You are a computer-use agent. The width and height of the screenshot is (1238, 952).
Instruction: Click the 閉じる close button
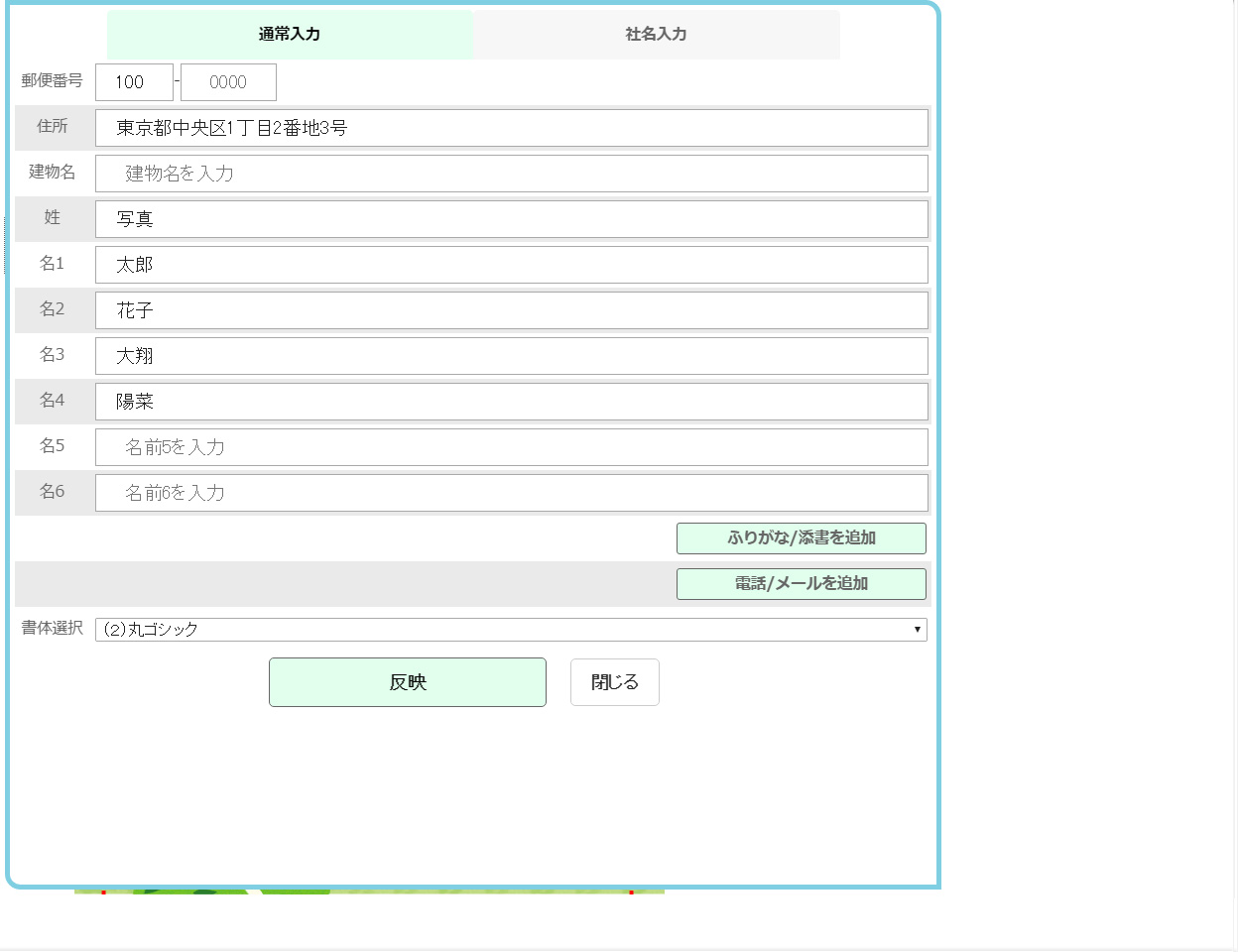(614, 682)
